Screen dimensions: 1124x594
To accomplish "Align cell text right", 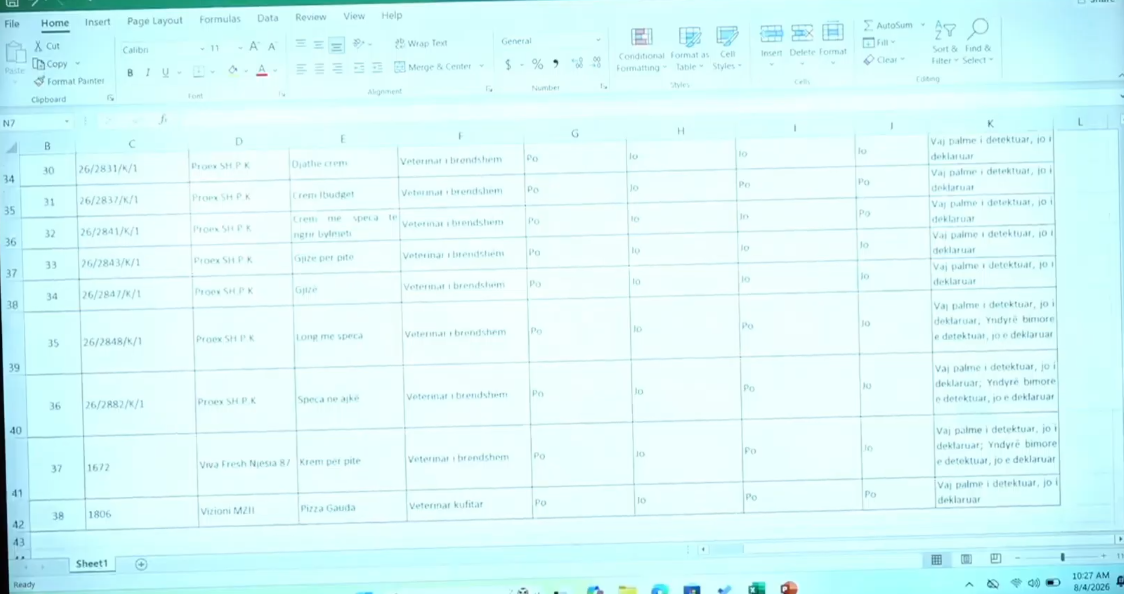I will tap(337, 68).
